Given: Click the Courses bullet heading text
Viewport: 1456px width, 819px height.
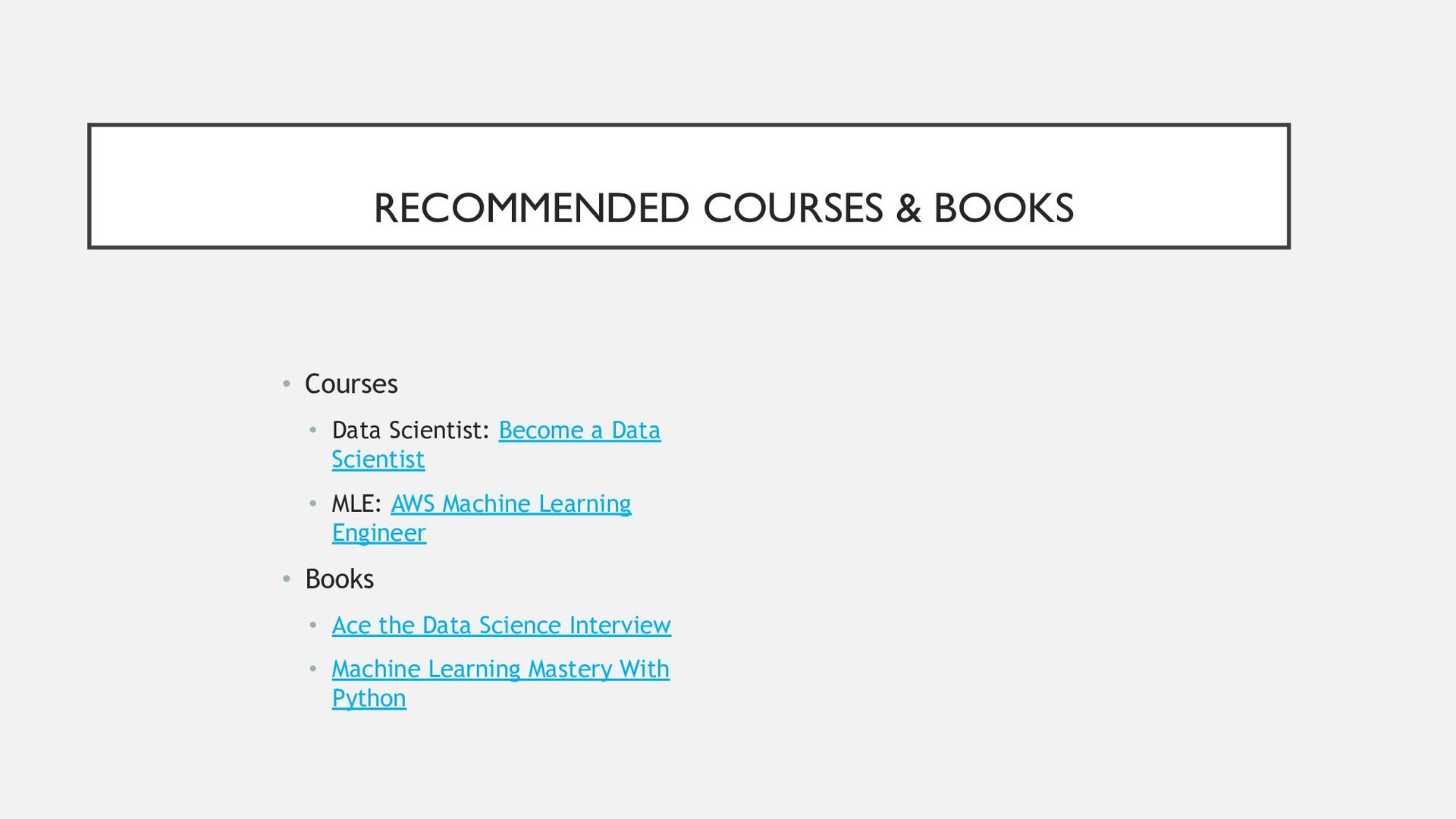Looking at the screenshot, I should coord(351,384).
